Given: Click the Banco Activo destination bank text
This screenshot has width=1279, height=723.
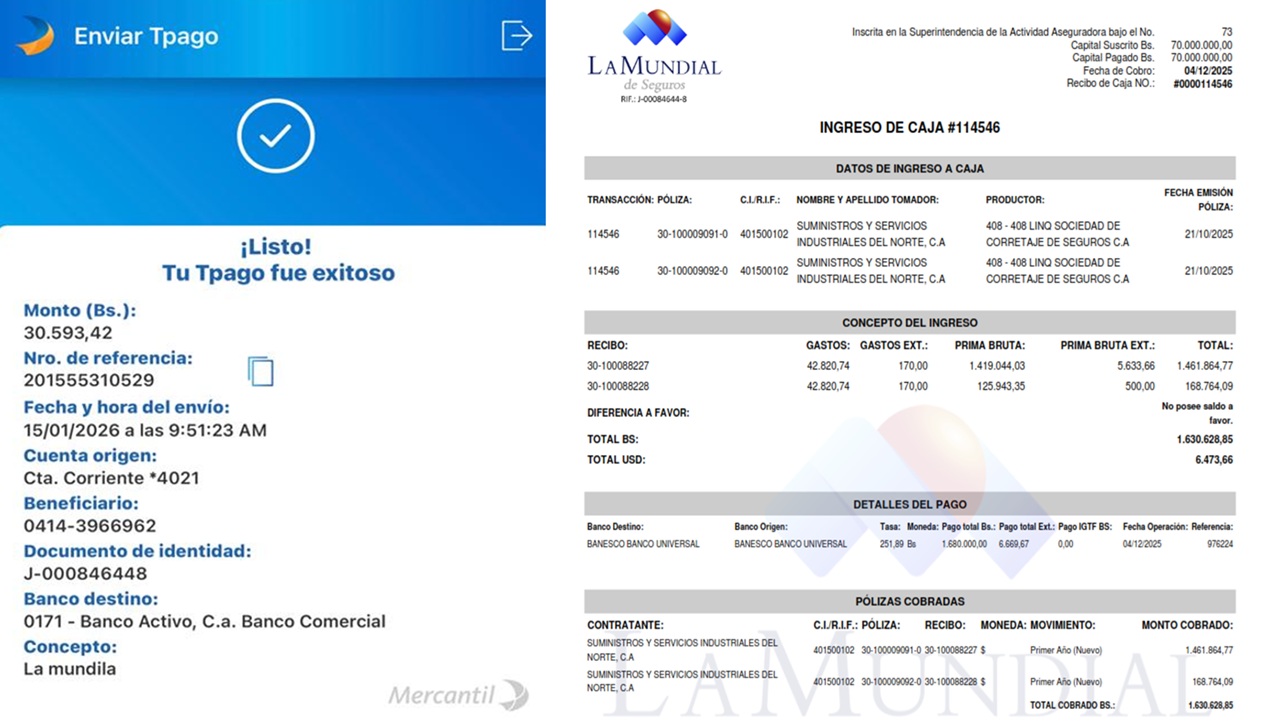Looking at the screenshot, I should [x=204, y=622].
